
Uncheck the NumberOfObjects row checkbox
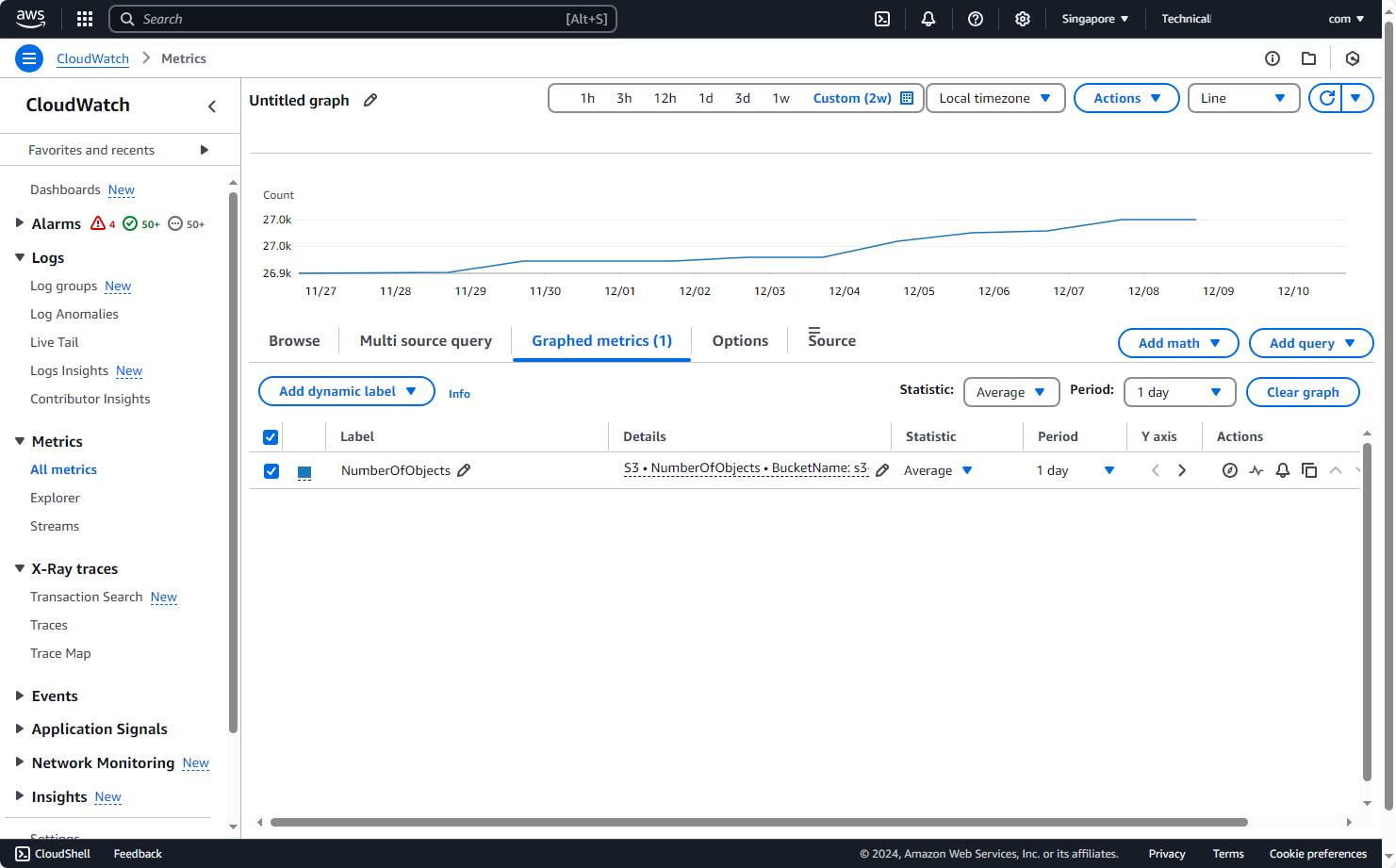pyautogui.click(x=271, y=470)
